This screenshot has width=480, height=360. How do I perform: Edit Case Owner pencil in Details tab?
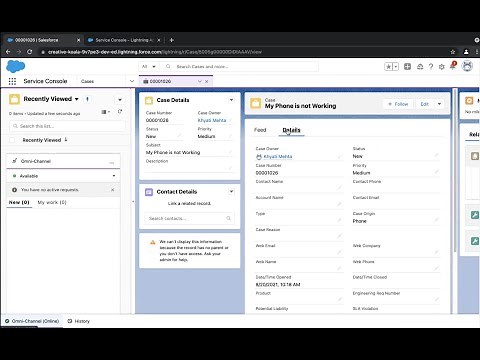(x=340, y=156)
